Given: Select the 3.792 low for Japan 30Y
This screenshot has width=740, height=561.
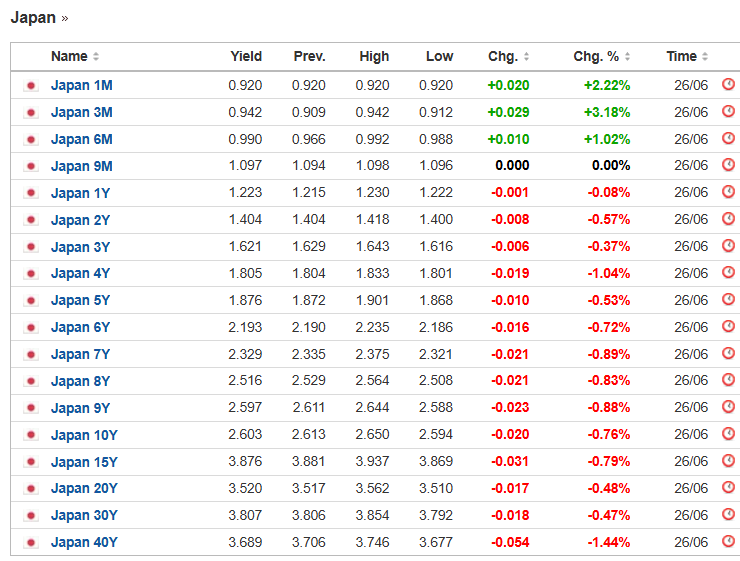Looking at the screenshot, I should pyautogui.click(x=436, y=515).
